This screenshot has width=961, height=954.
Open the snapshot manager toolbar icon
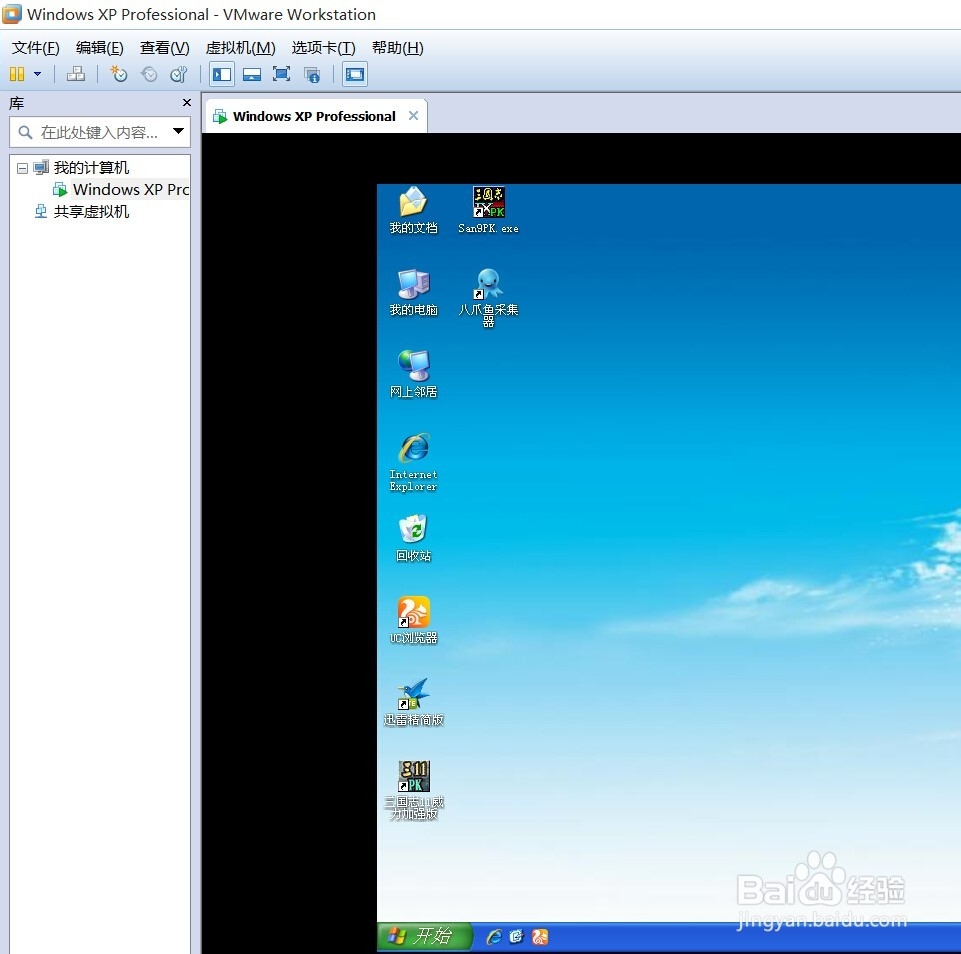coord(178,74)
